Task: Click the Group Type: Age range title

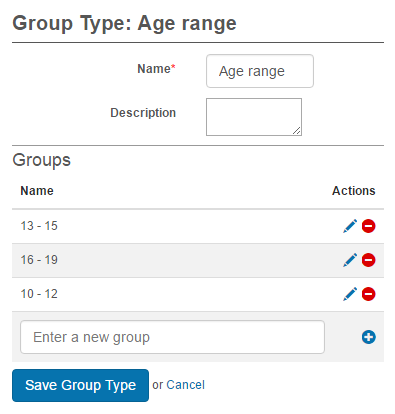Action: coord(124,24)
